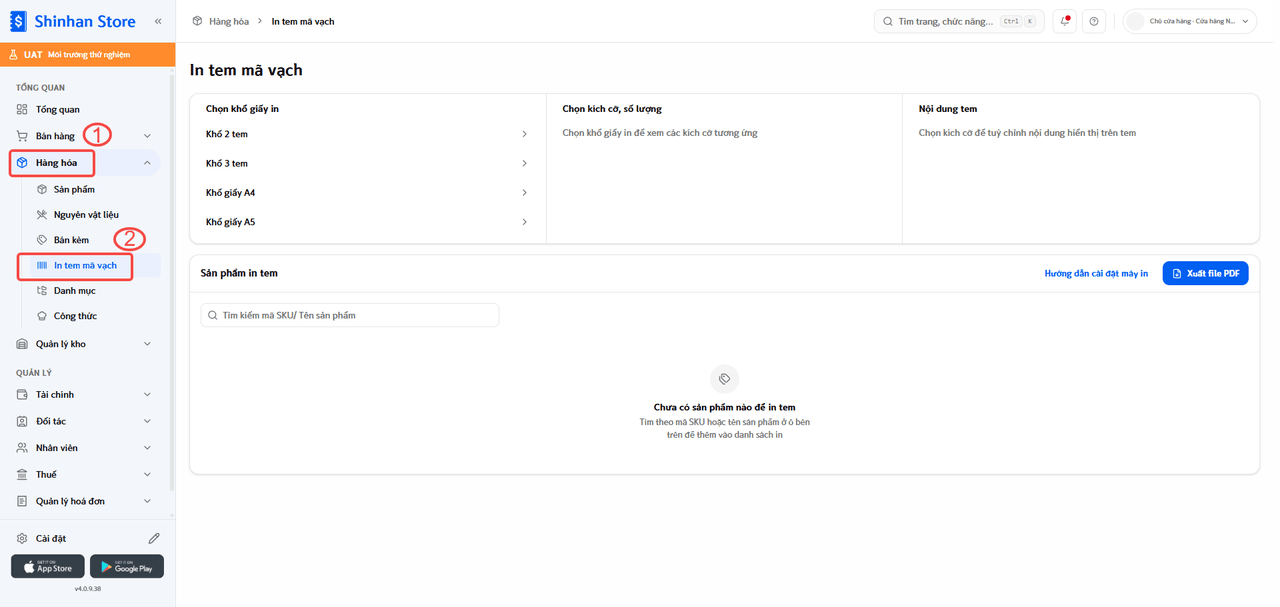Open Công thức via its chef hat icon

[x=42, y=316]
